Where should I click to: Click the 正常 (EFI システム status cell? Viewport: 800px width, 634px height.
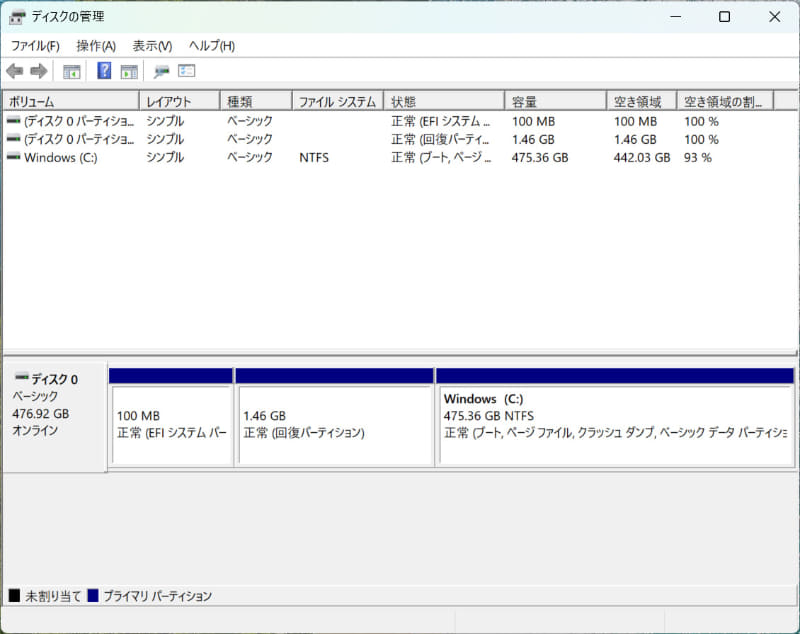(440, 121)
